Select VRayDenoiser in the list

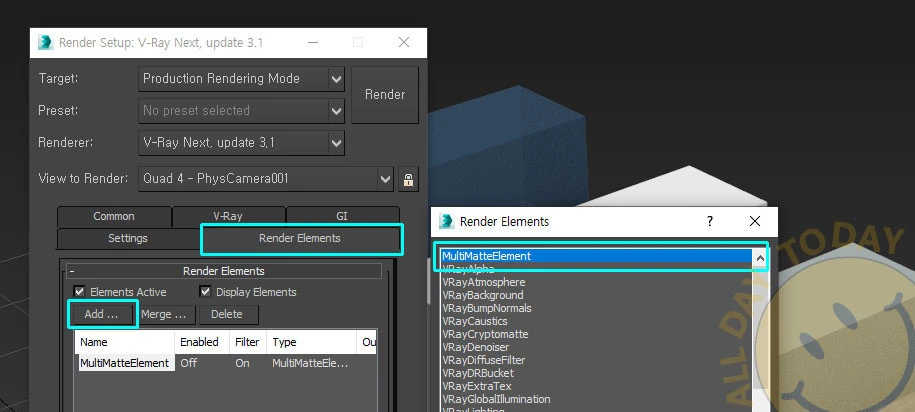596,347
